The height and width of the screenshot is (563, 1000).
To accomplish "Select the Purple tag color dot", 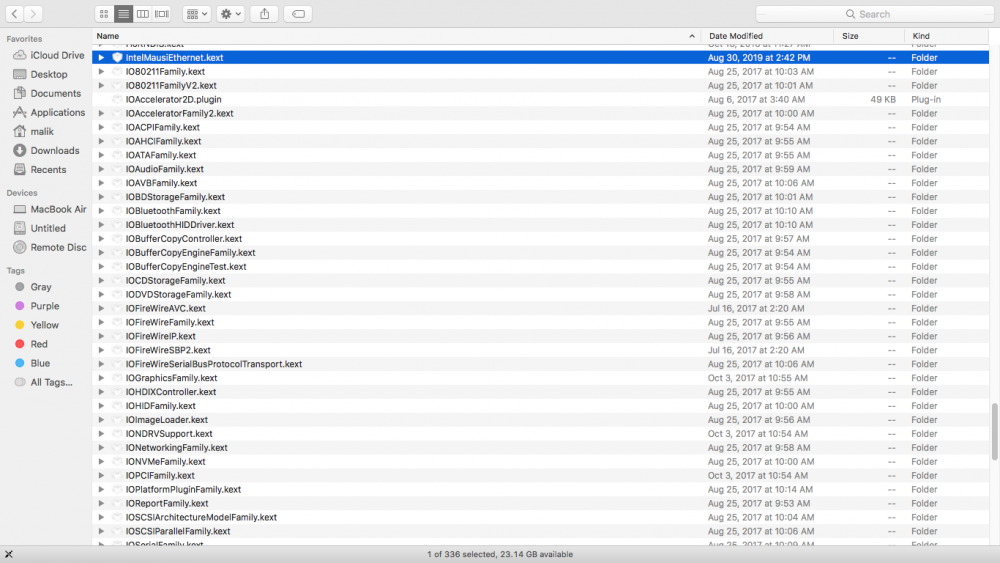I will [x=20, y=306].
